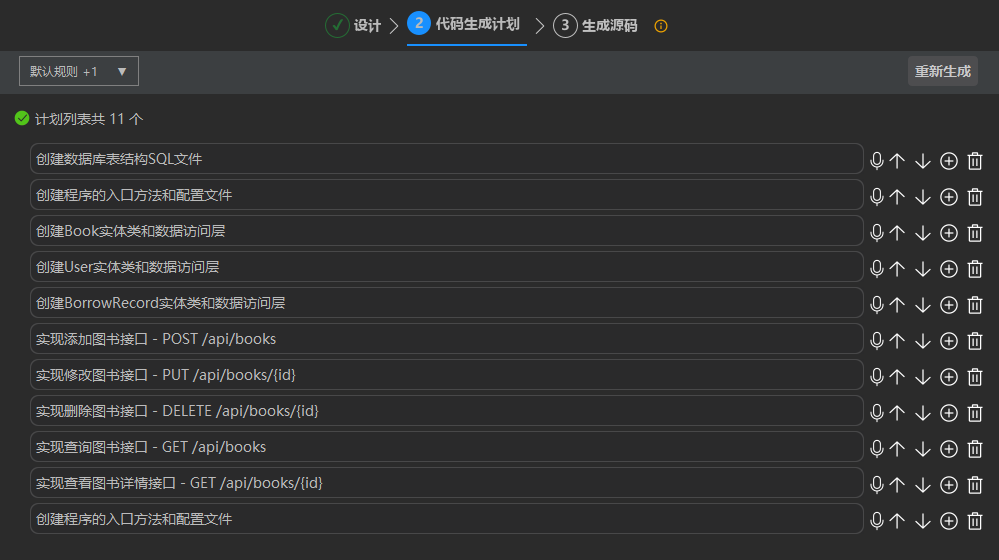
Task: Add a plan after PUT /api/books/{id} row
Action: (x=949, y=376)
